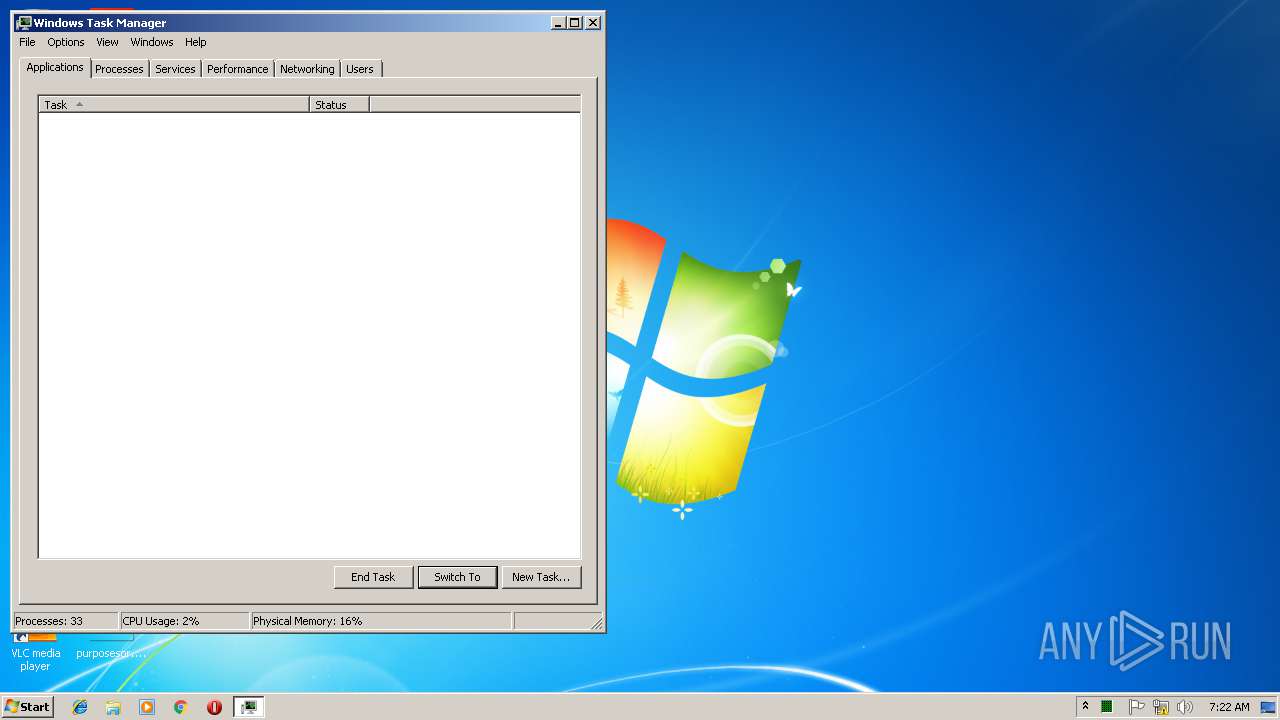Click the 'Processes: 33' status text
This screenshot has height=720, width=1280.
[49, 621]
